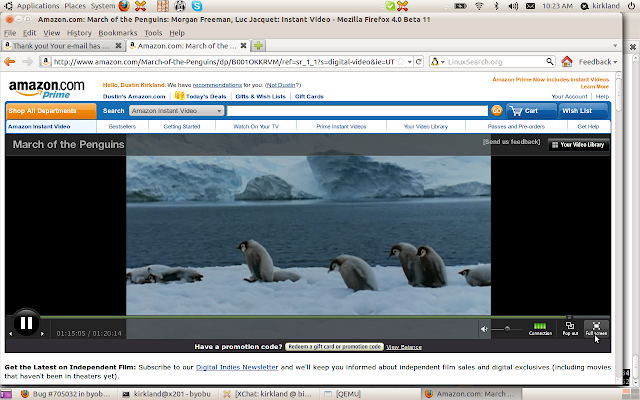Switch video to Full screen
Screen dimensions: 640x400
tap(596, 329)
